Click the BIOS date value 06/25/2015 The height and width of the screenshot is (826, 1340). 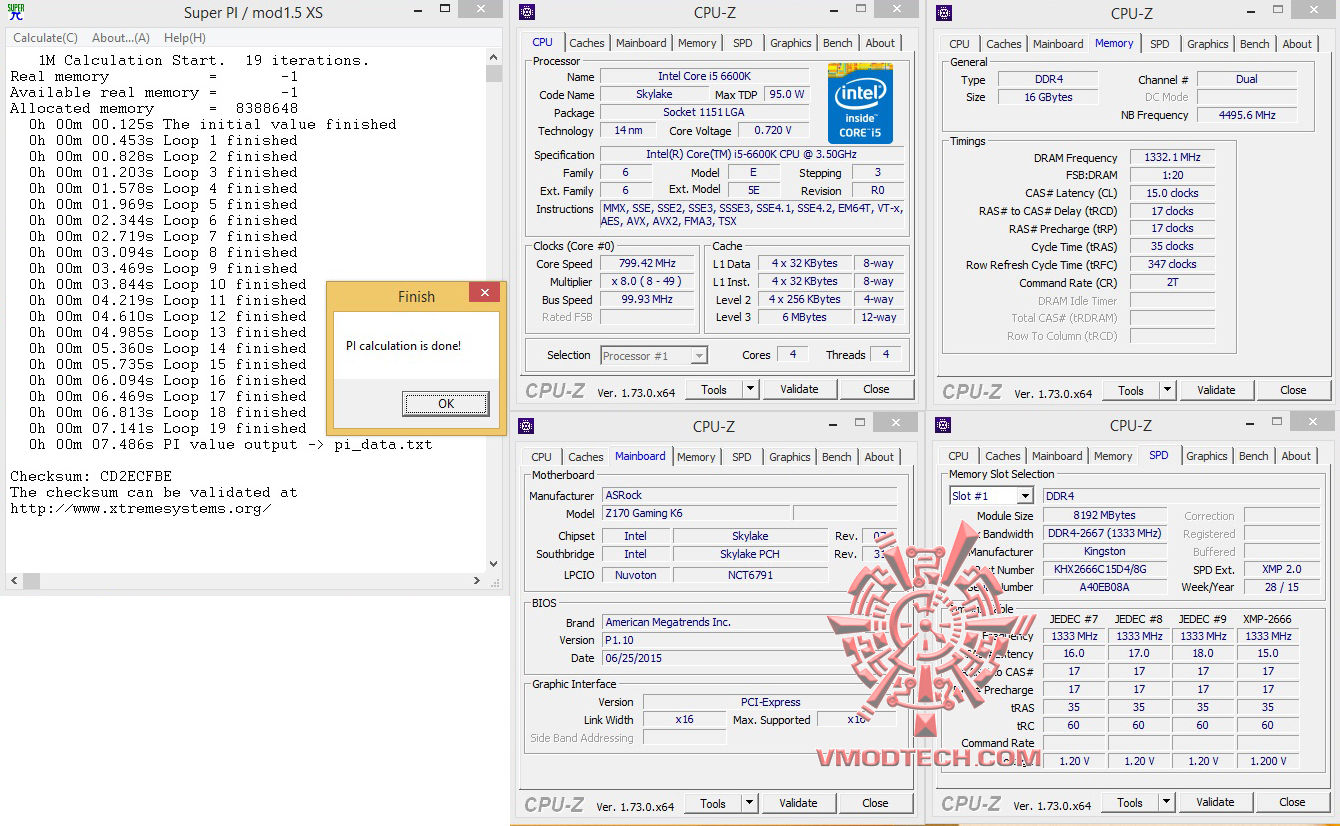750,658
